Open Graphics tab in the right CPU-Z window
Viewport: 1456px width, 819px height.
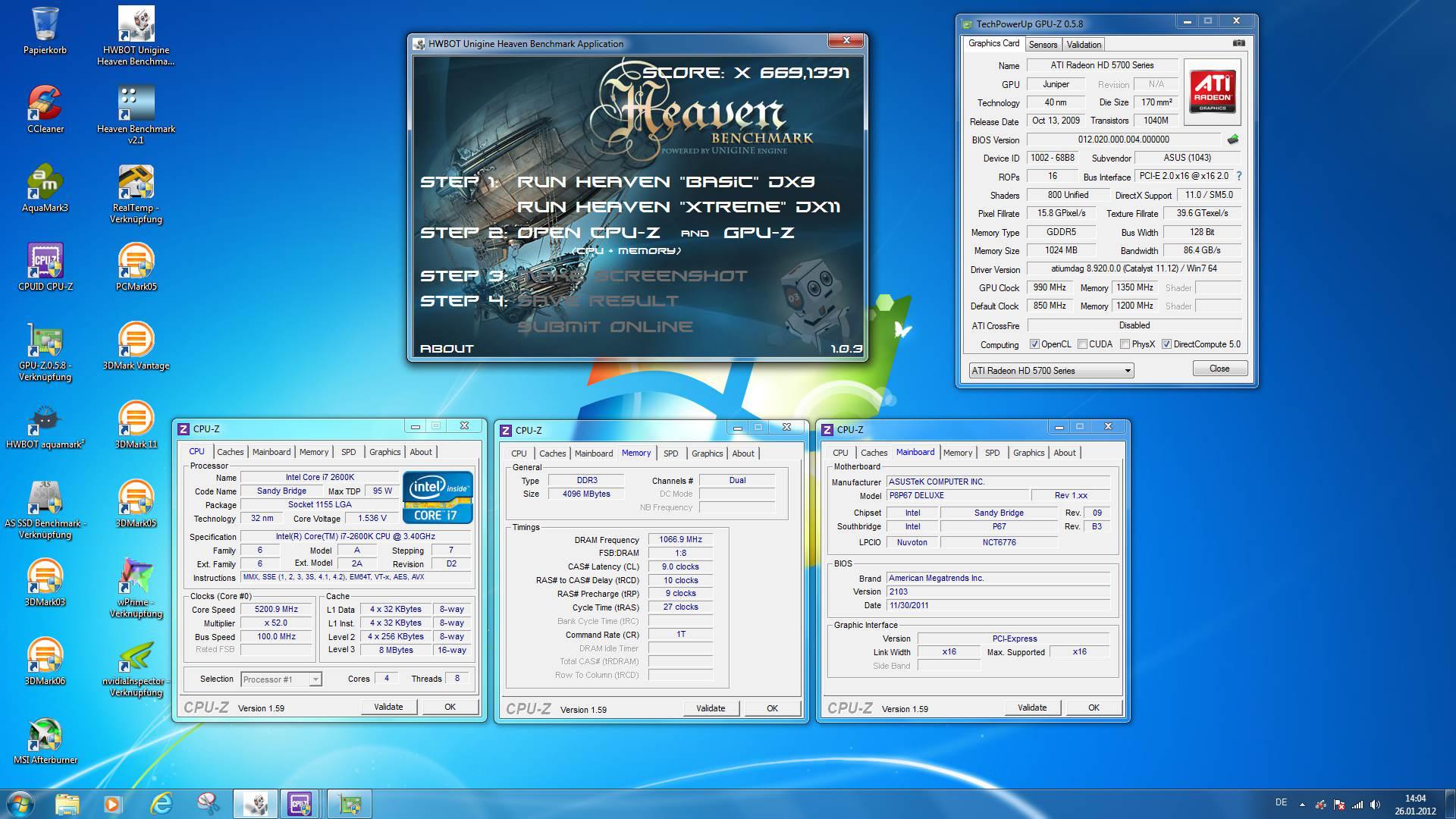coord(1028,453)
